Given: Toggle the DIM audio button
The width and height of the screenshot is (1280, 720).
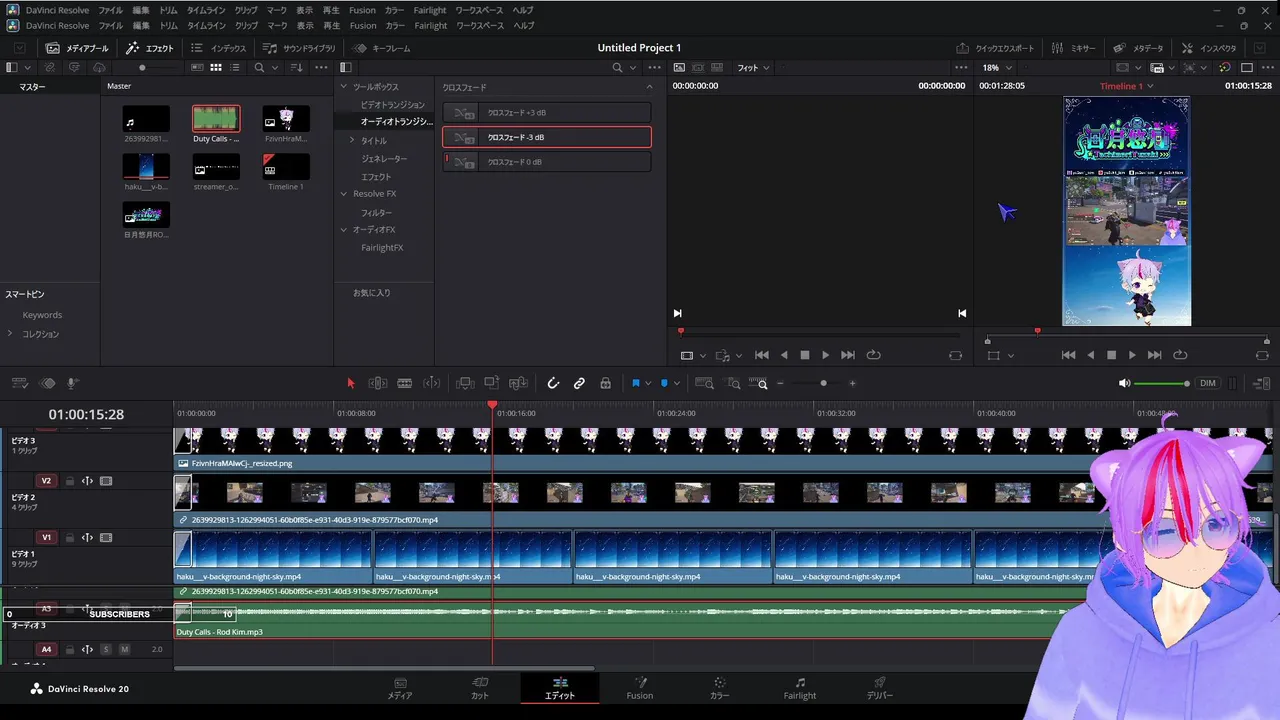Looking at the screenshot, I should coord(1208,383).
